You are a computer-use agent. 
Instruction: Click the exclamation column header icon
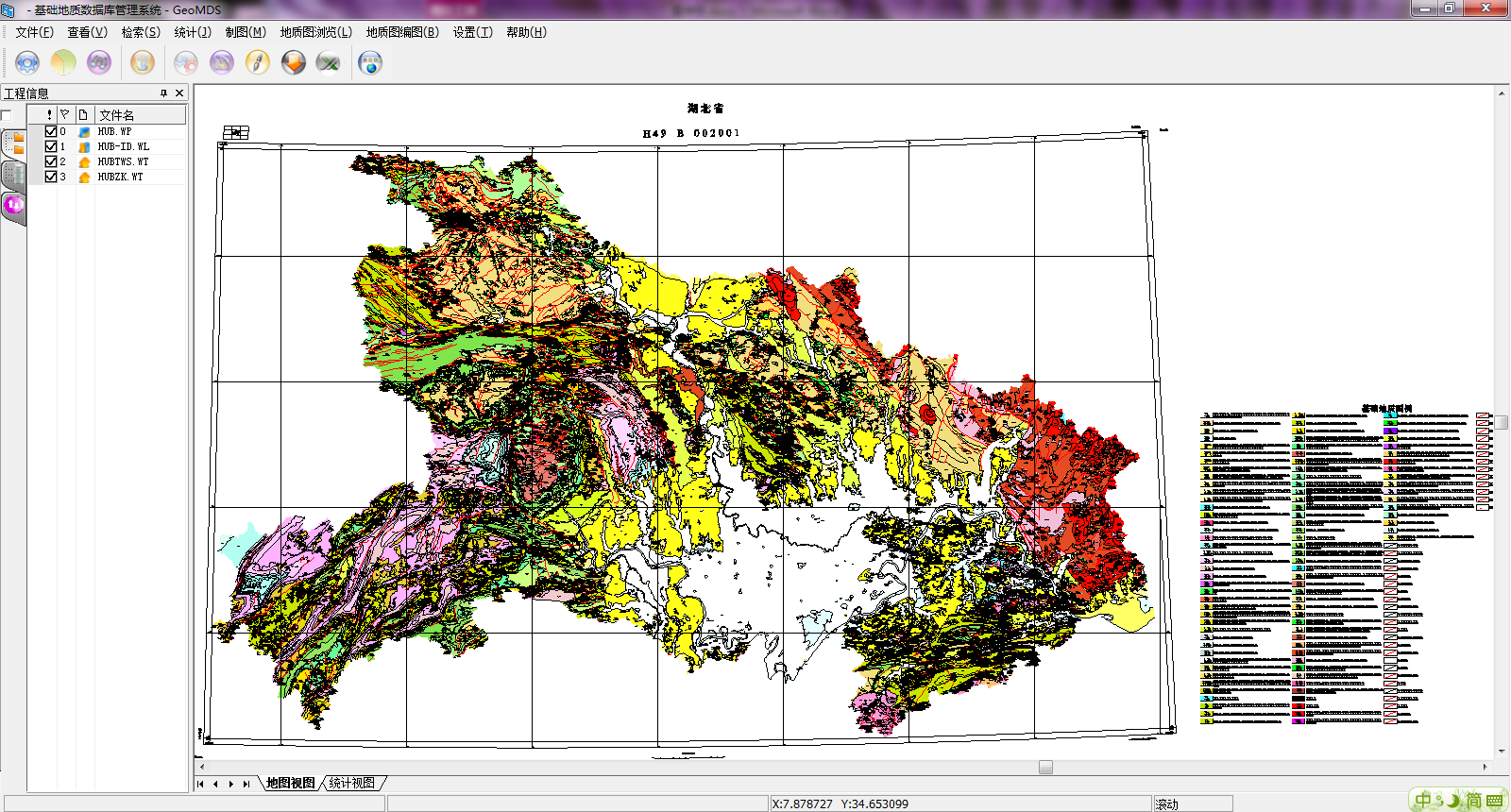[49, 114]
